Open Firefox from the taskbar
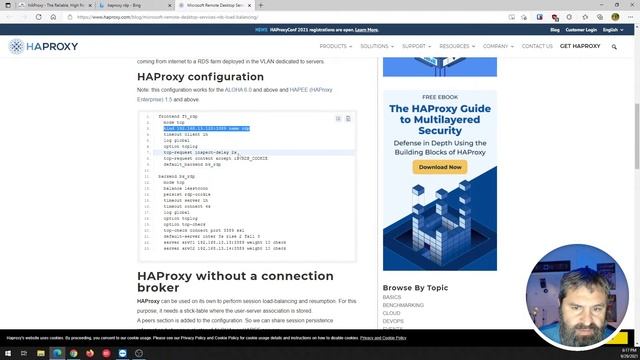The height and width of the screenshot is (360, 640). coord(90,353)
